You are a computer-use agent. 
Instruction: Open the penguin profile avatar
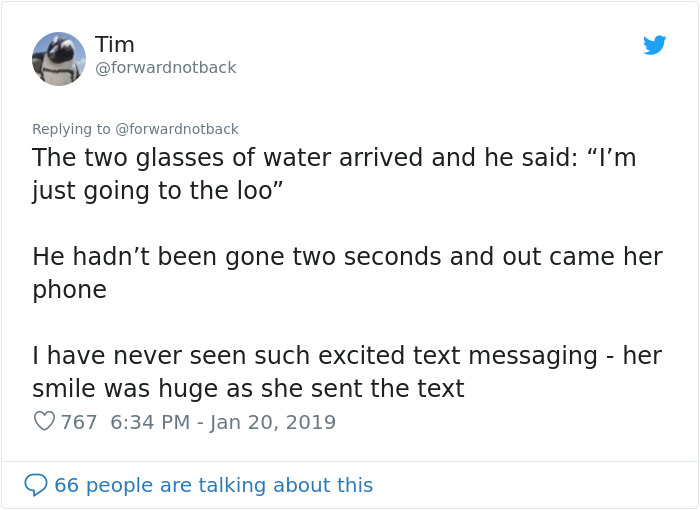point(59,58)
